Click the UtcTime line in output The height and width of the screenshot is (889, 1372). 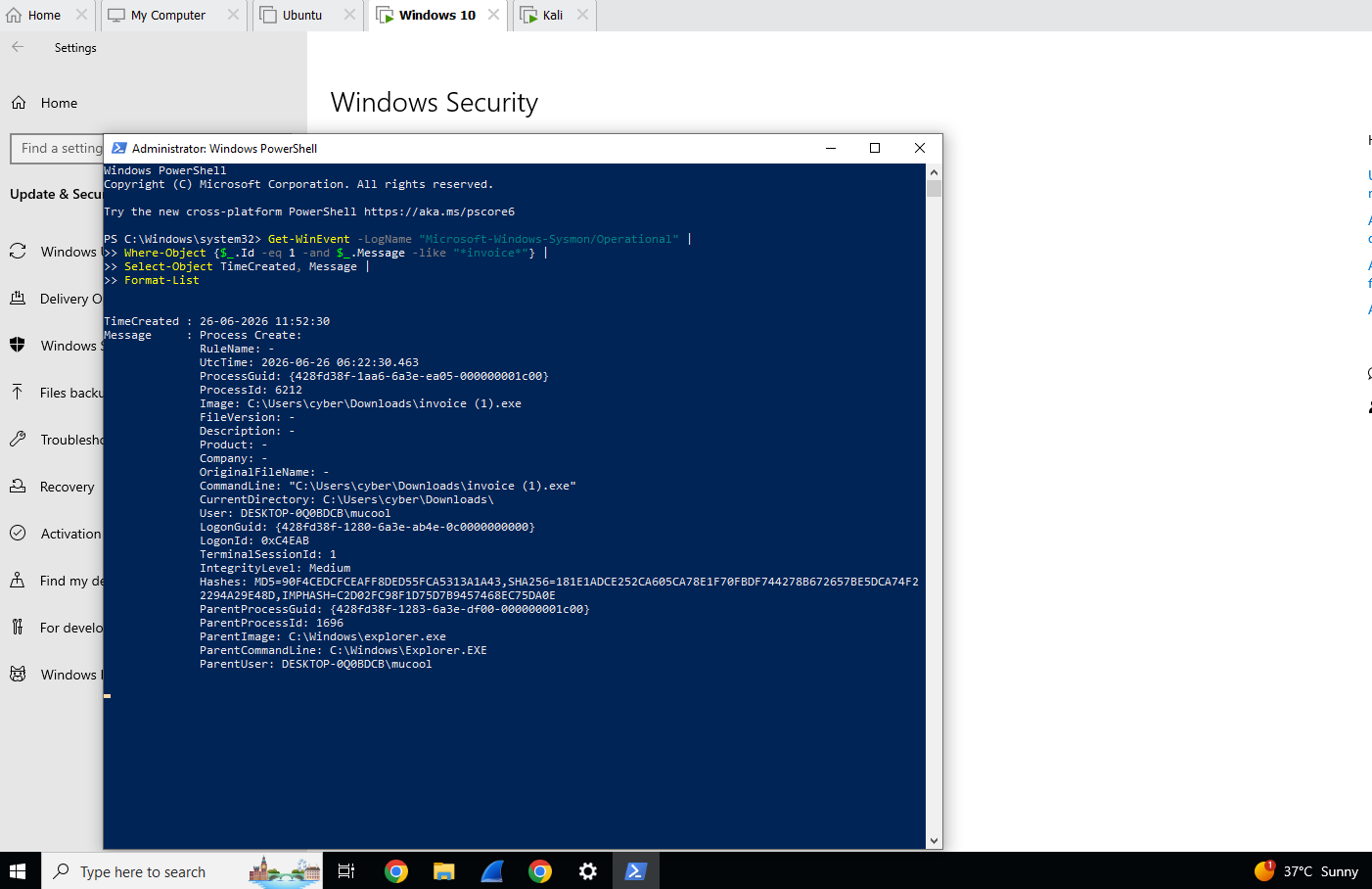click(309, 362)
